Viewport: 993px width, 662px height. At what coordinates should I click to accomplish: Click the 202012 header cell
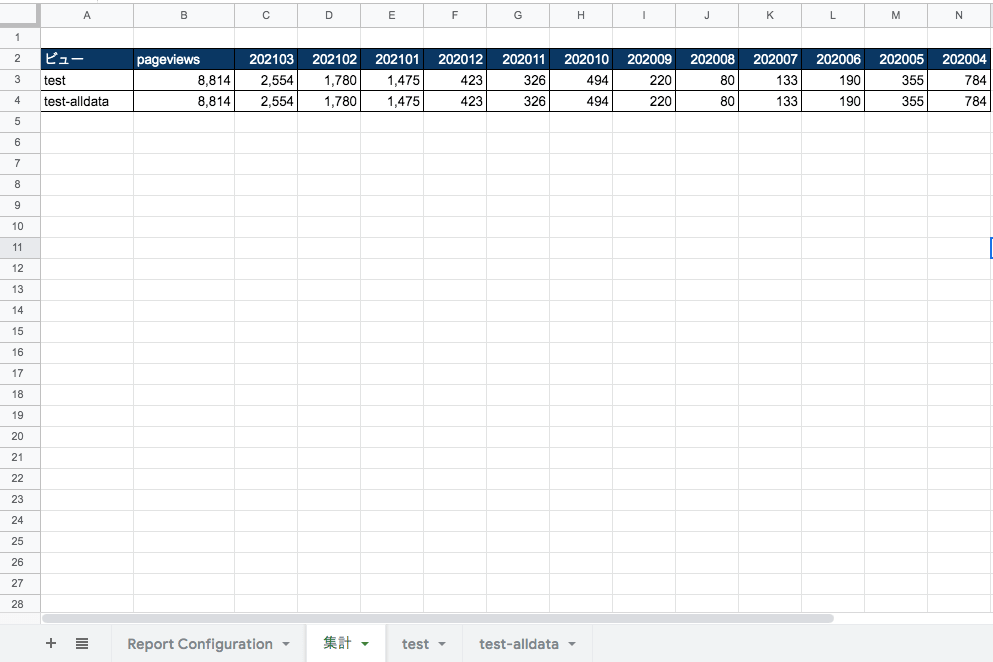(455, 59)
